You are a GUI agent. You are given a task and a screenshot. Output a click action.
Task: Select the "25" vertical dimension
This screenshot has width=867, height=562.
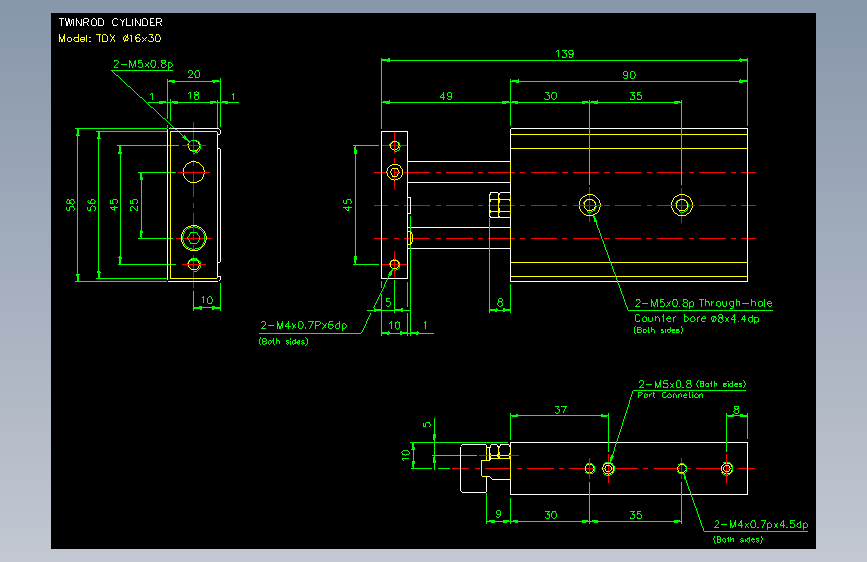[134, 205]
